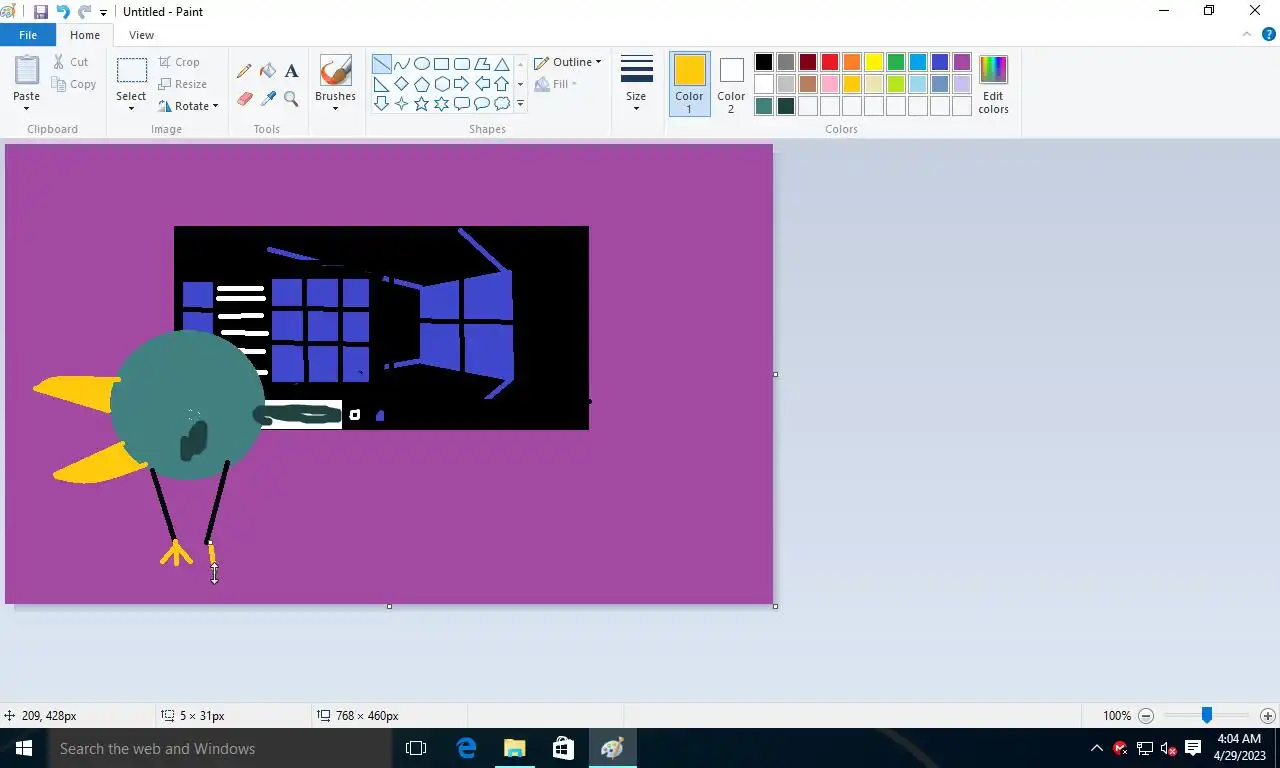The image size is (1280, 768).
Task: Choose the Pentagon shape
Action: [x=422, y=84]
